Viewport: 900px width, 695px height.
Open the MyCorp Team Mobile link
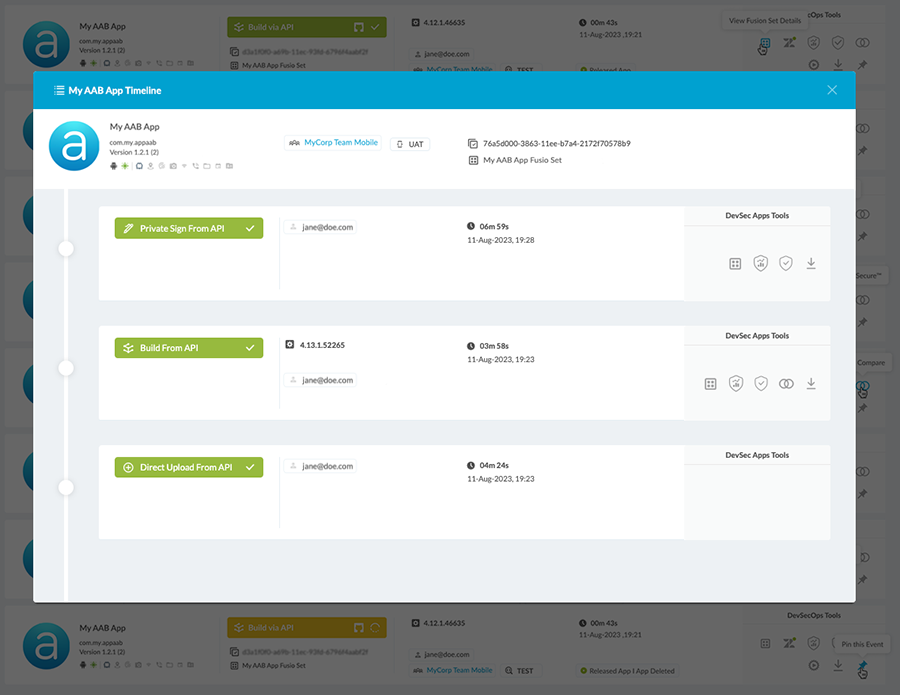pyautogui.click(x=340, y=143)
